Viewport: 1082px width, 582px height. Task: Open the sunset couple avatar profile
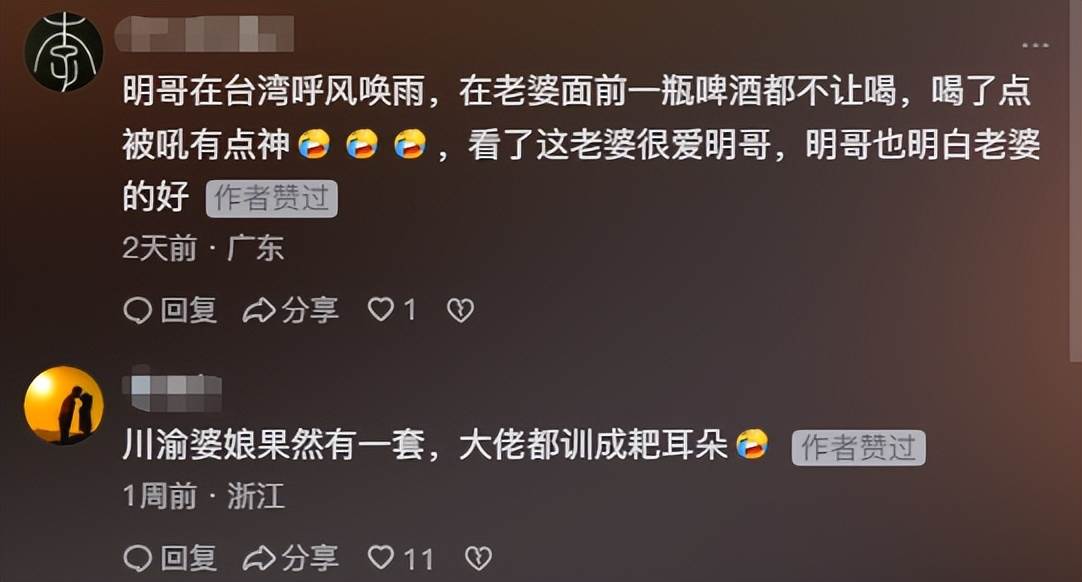[64, 406]
